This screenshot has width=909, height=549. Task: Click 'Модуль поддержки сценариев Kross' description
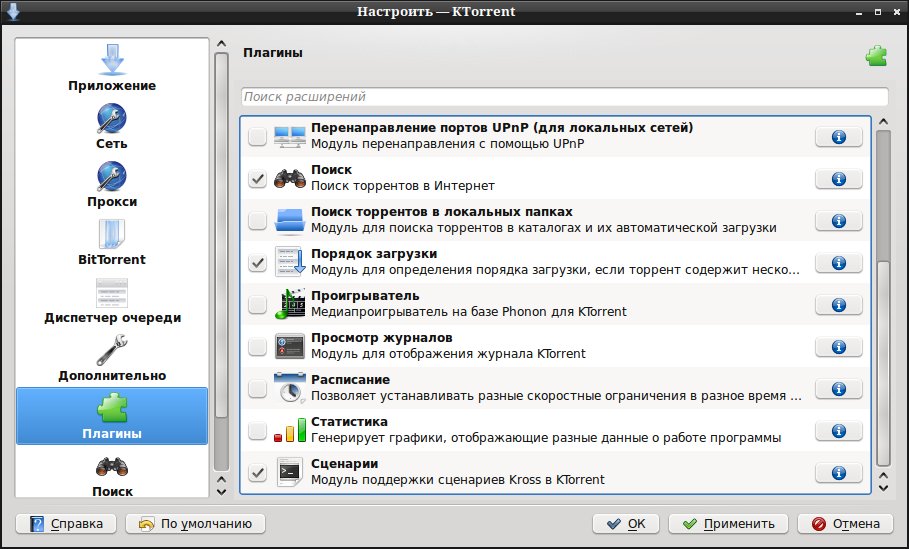457,480
